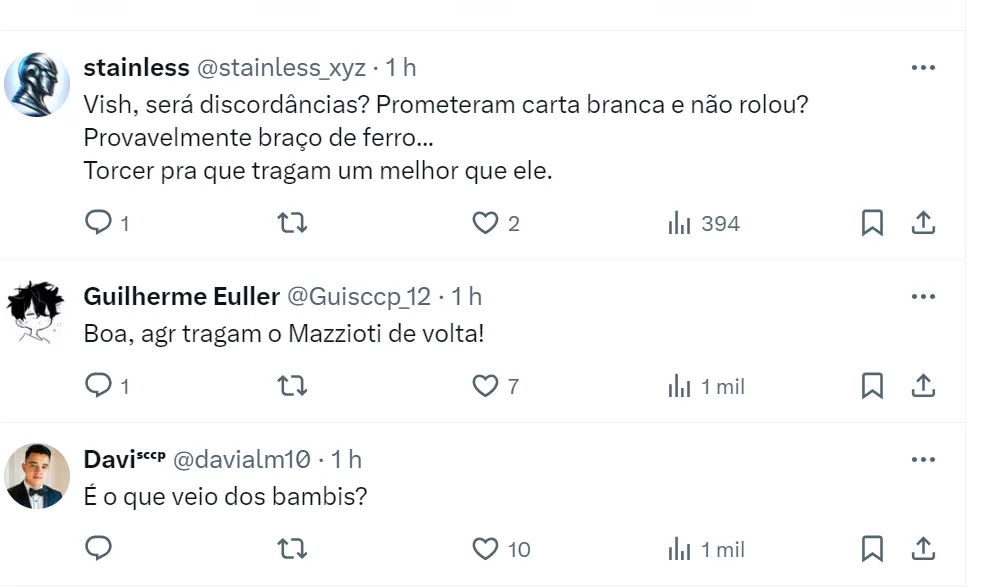Repost Guilherme Euller's Mazzioti tweet
Viewport: 1000px width, 587px height.
click(291, 385)
